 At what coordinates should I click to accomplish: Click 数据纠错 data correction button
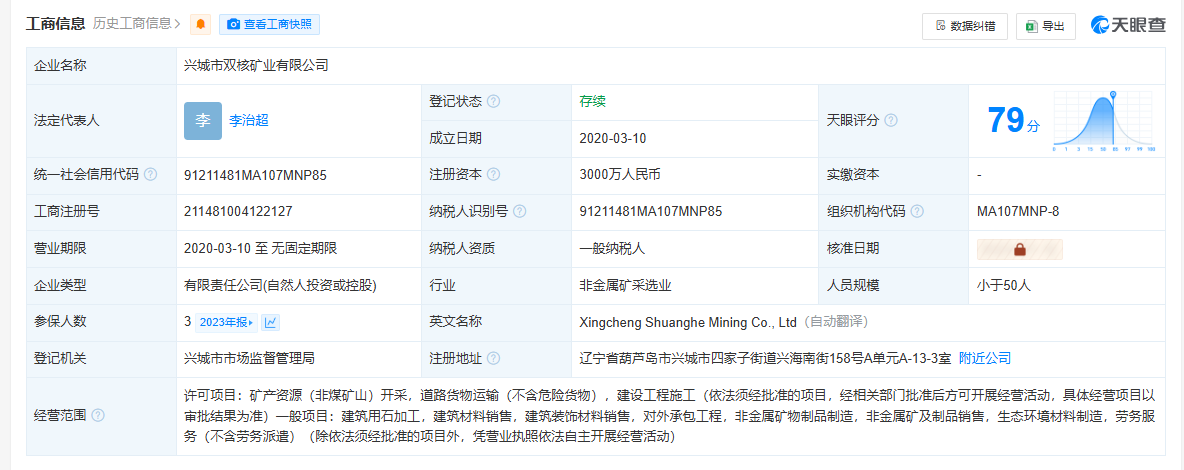964,26
